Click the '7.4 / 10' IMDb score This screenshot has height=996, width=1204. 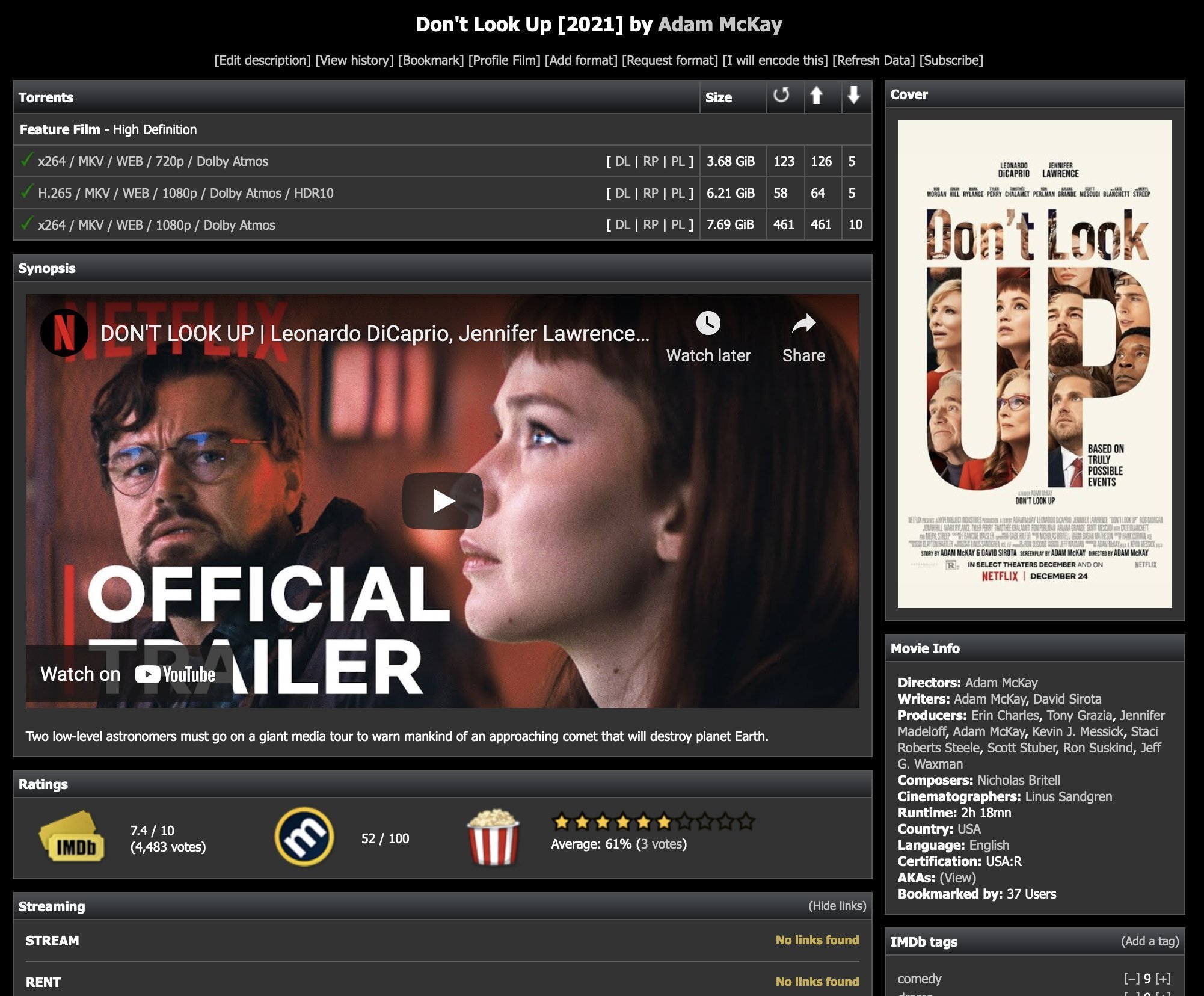point(152,831)
